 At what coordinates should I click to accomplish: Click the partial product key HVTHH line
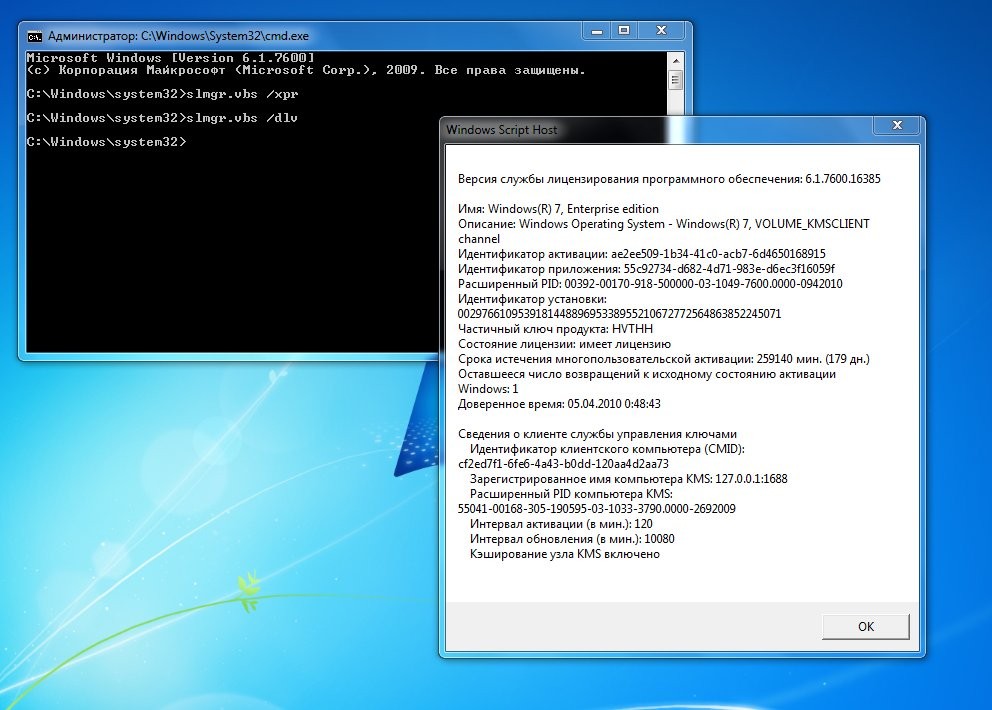(555, 329)
